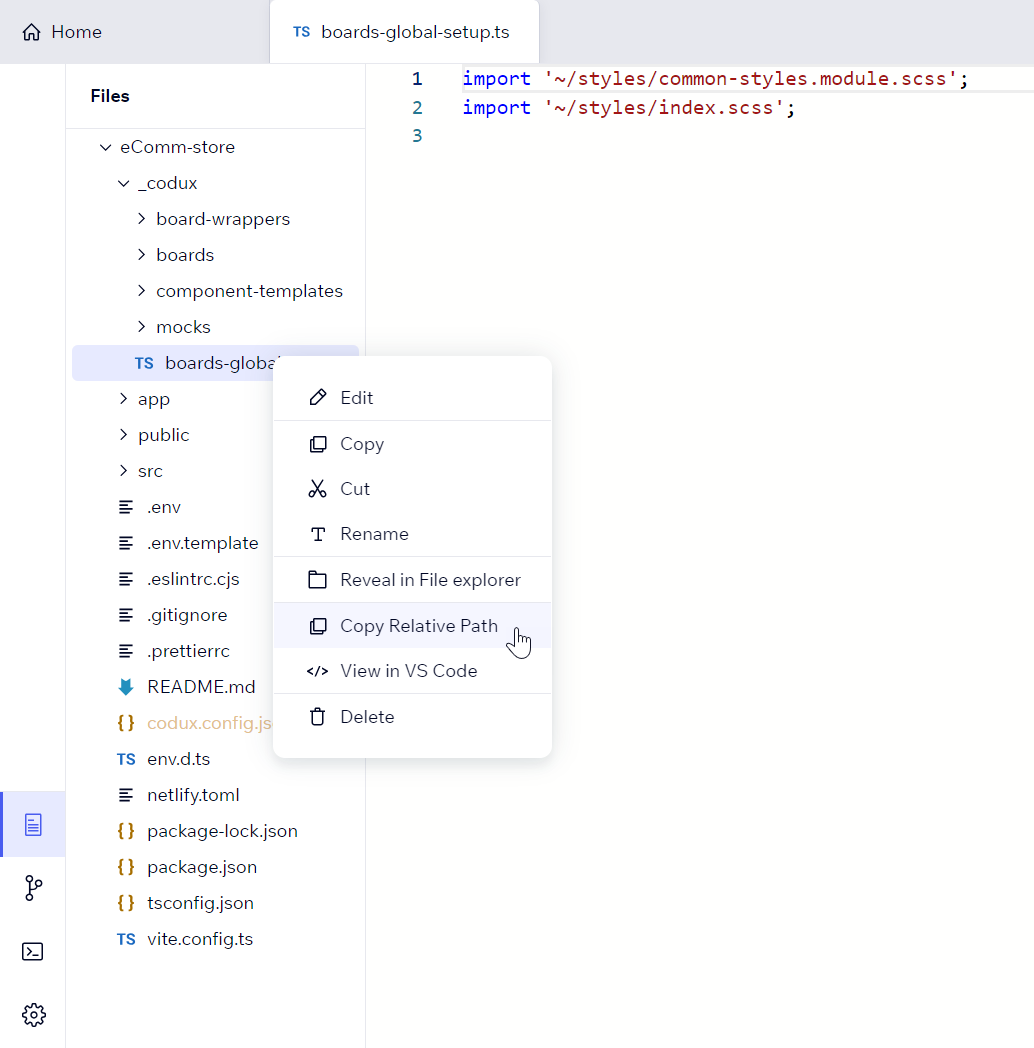
Task: Expand the component-templates folder chevron
Action: click(142, 291)
